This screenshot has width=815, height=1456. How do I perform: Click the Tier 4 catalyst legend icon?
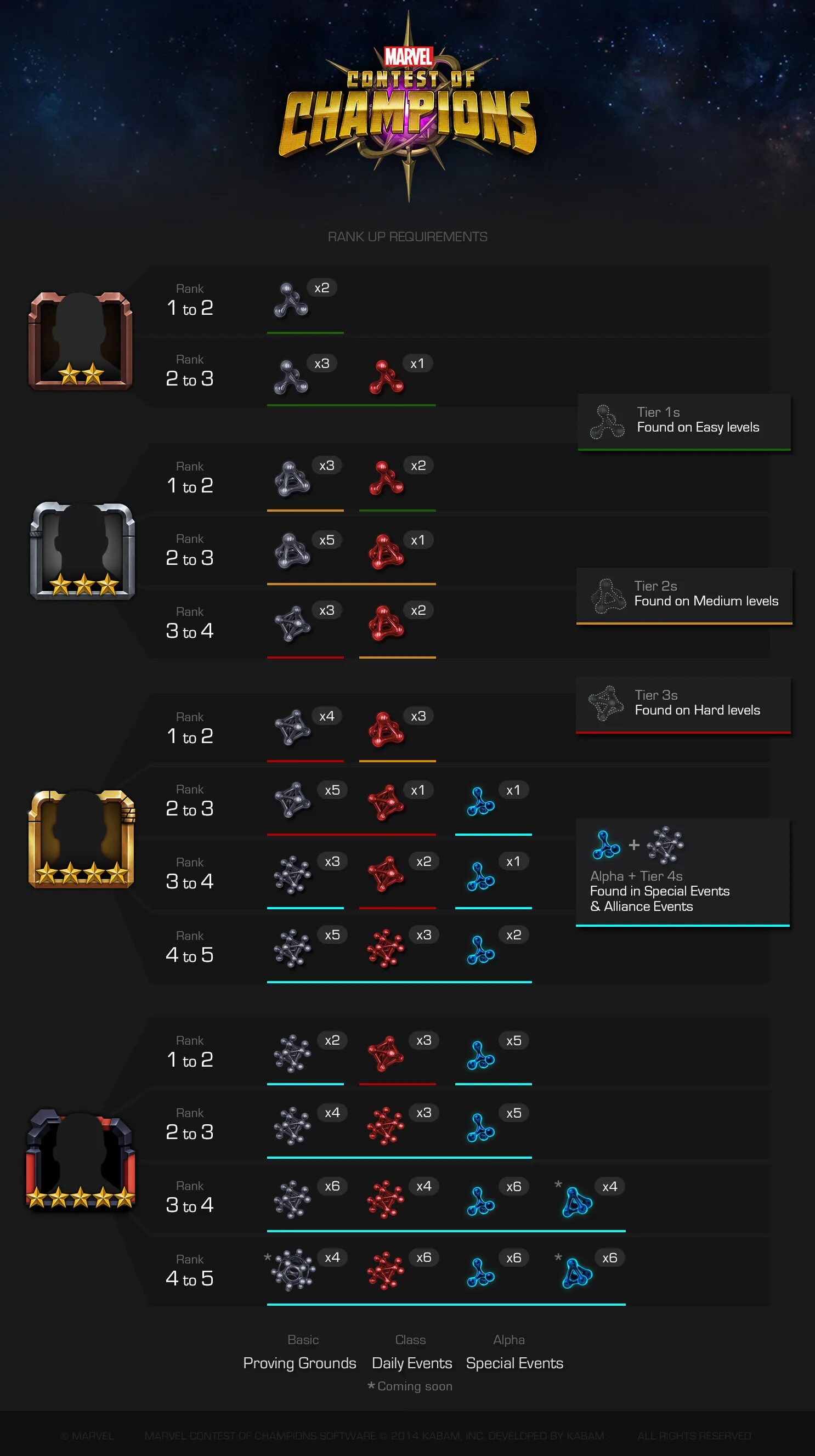coord(665,845)
